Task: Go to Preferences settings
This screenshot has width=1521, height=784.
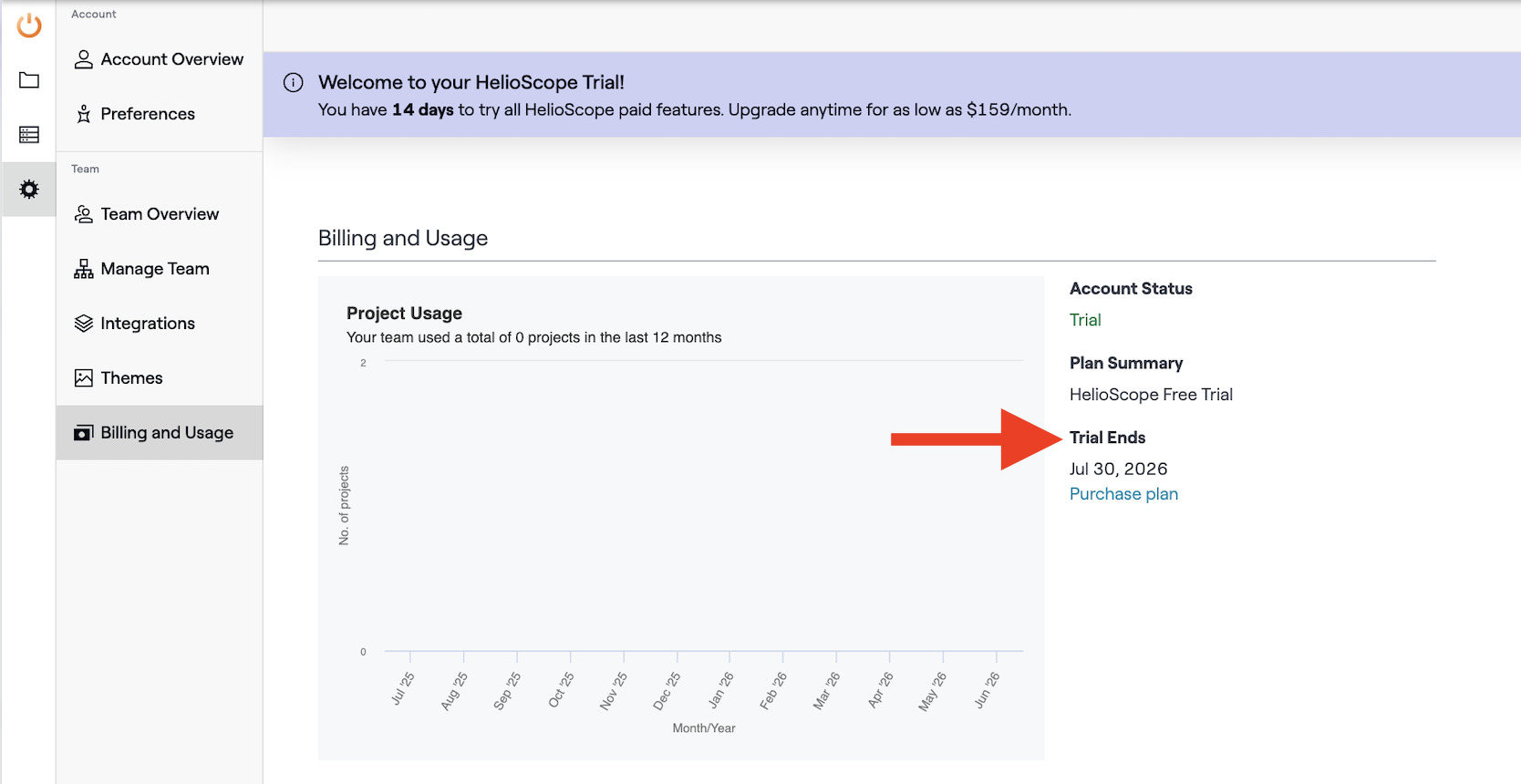Action: pos(160,114)
